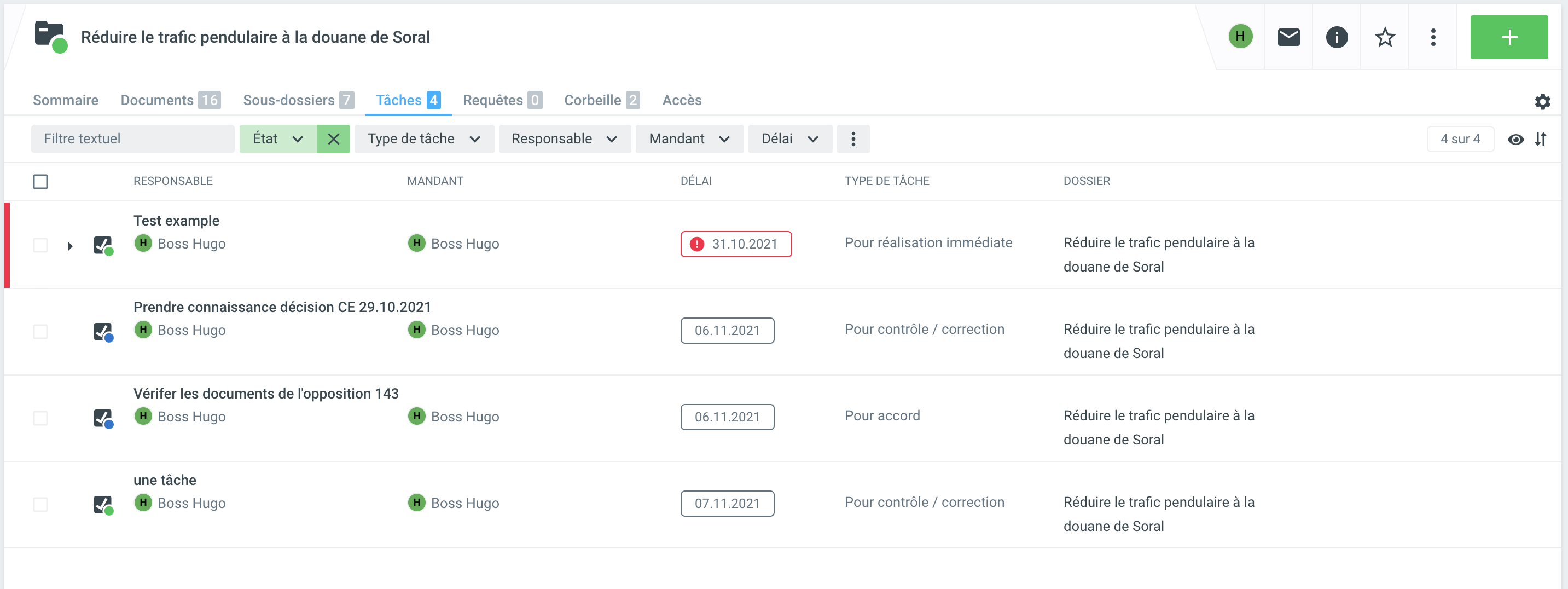This screenshot has width=1568, height=589.
Task: Open the 'Type de tâche' filter dropdown
Action: point(423,139)
